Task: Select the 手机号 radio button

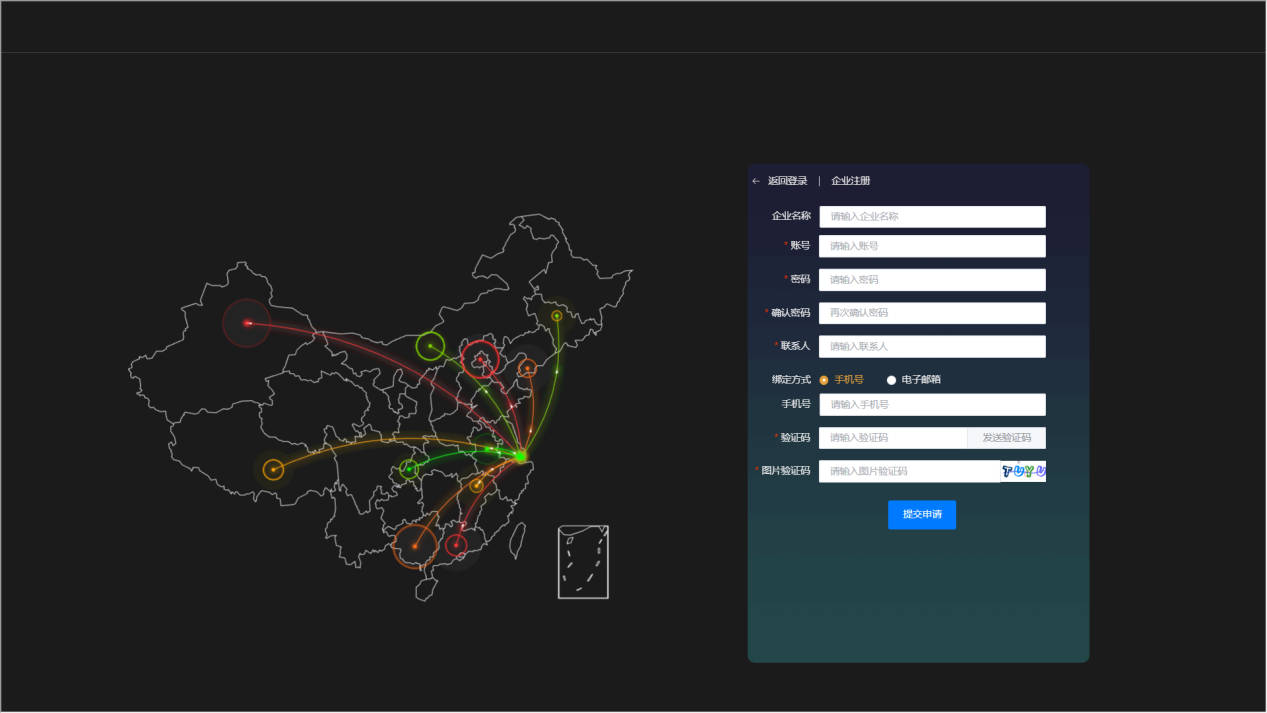Action: [824, 380]
